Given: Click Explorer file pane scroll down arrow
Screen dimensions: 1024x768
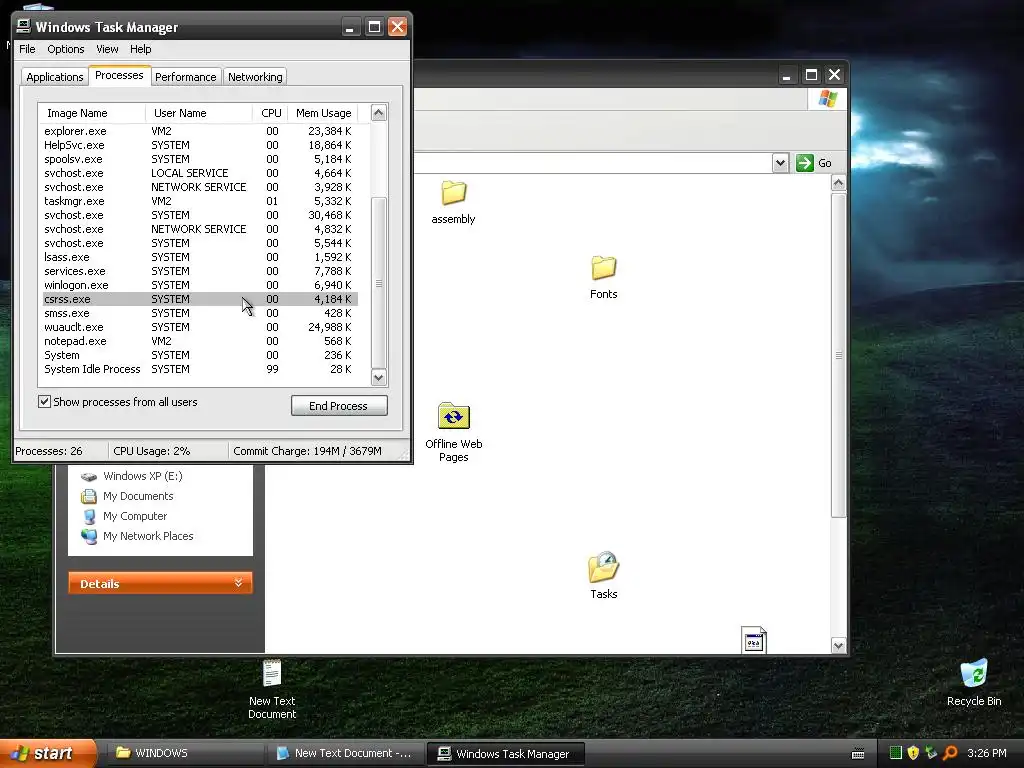Looking at the screenshot, I should [x=839, y=645].
